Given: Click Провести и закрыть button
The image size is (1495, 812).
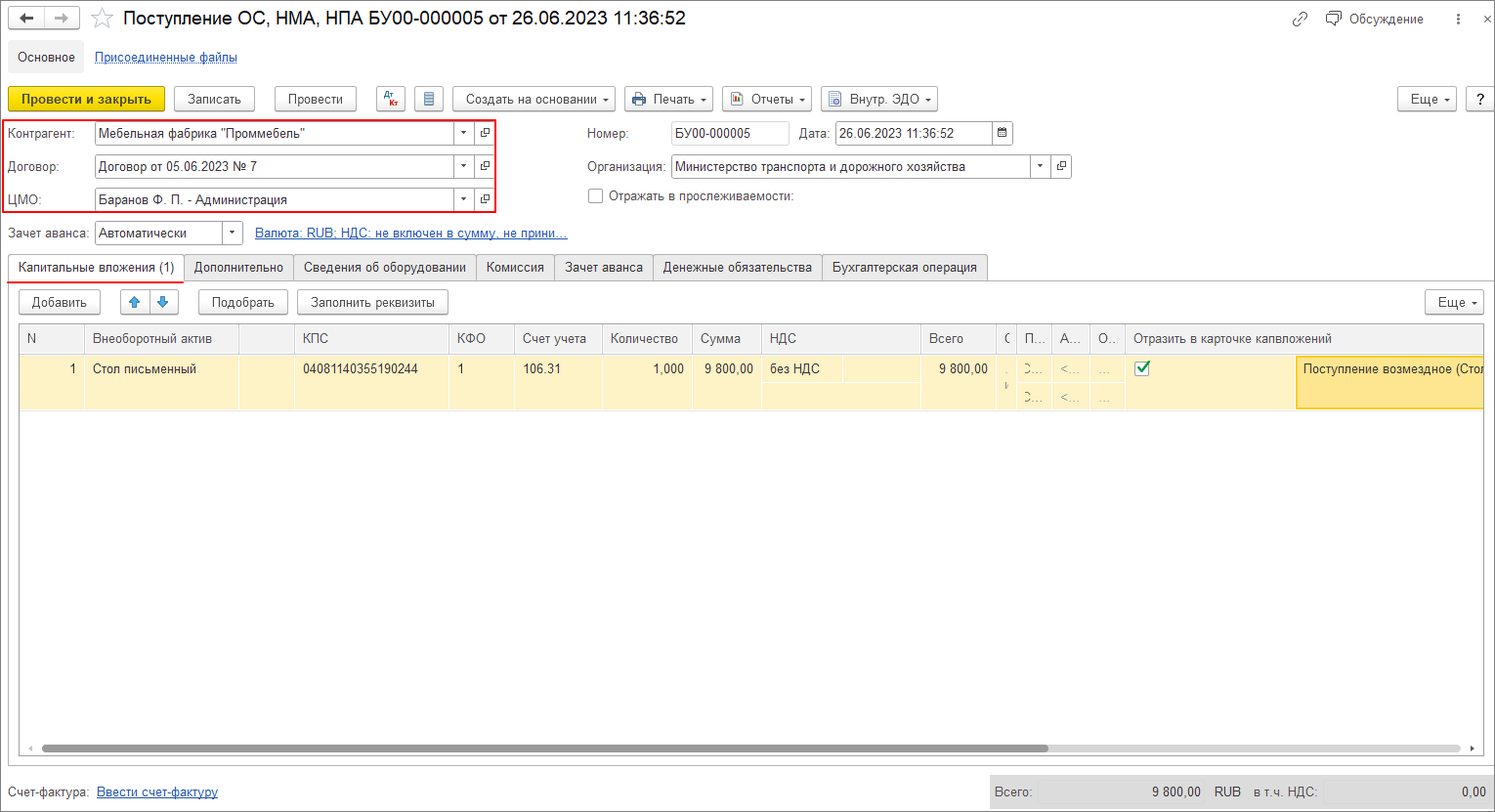Looking at the screenshot, I should pyautogui.click(x=86, y=99).
